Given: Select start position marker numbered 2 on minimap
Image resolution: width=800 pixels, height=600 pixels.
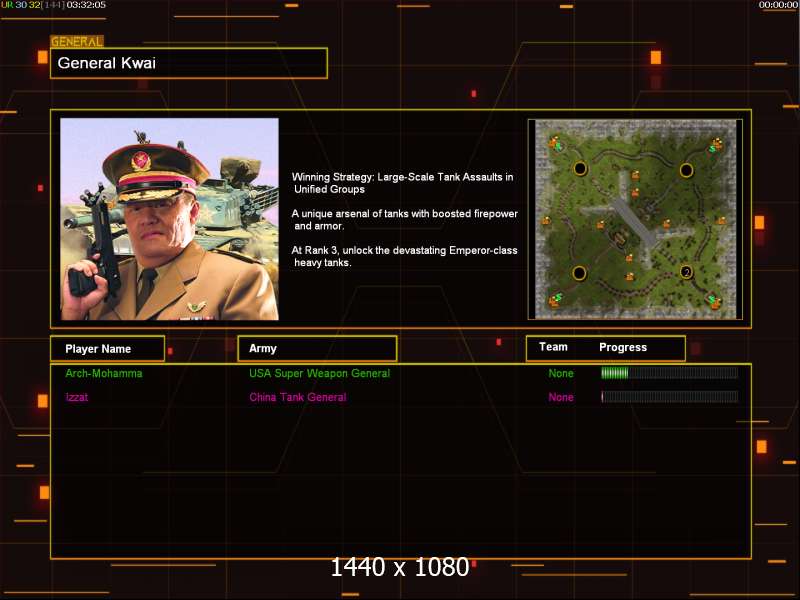Looking at the screenshot, I should coord(687,272).
